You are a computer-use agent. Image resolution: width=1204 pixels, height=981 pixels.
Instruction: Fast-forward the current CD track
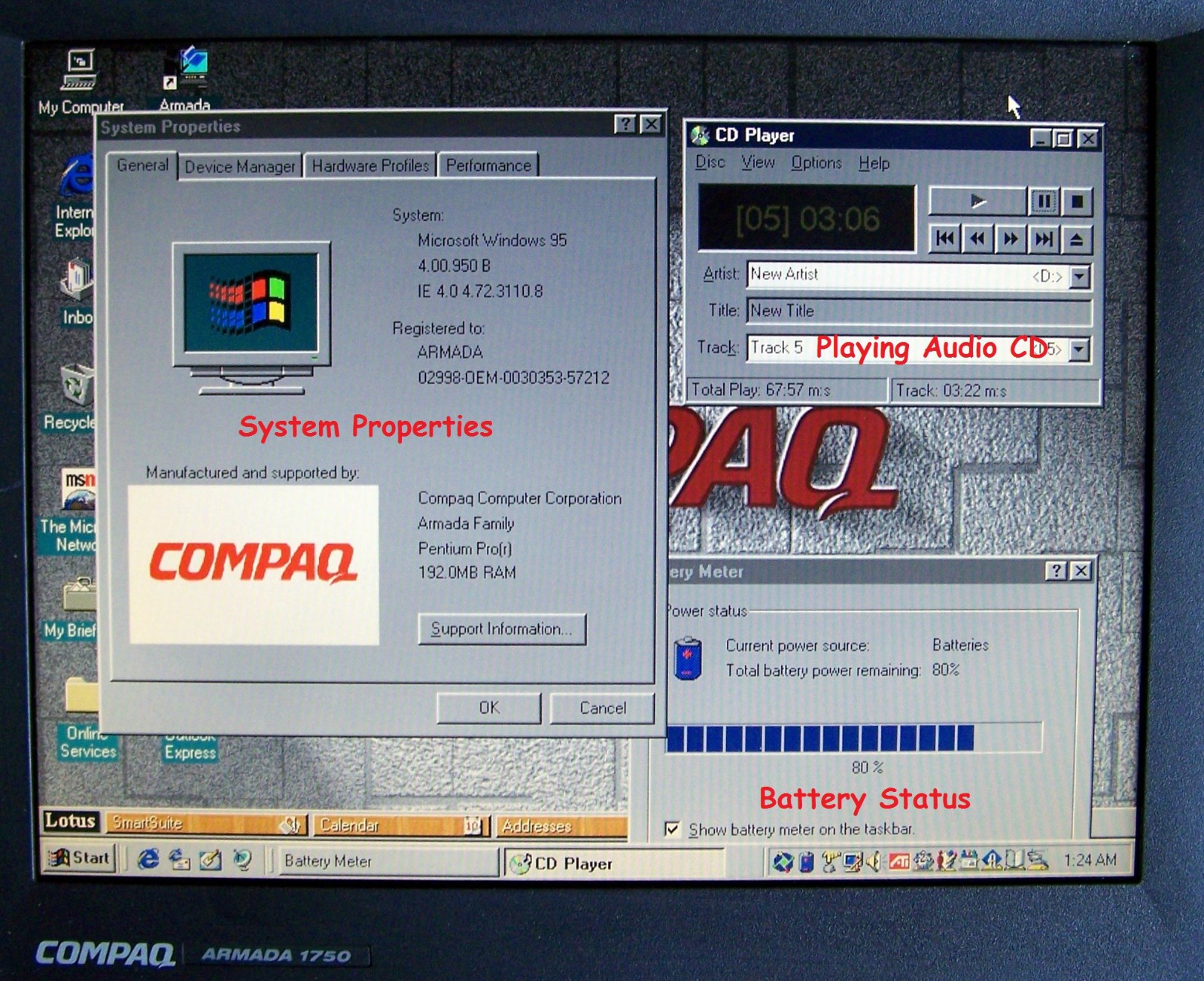tap(1011, 239)
